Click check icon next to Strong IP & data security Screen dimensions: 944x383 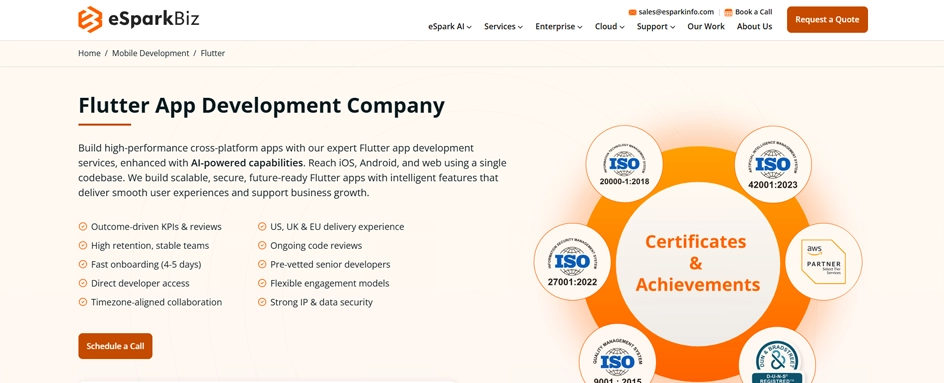coord(262,302)
